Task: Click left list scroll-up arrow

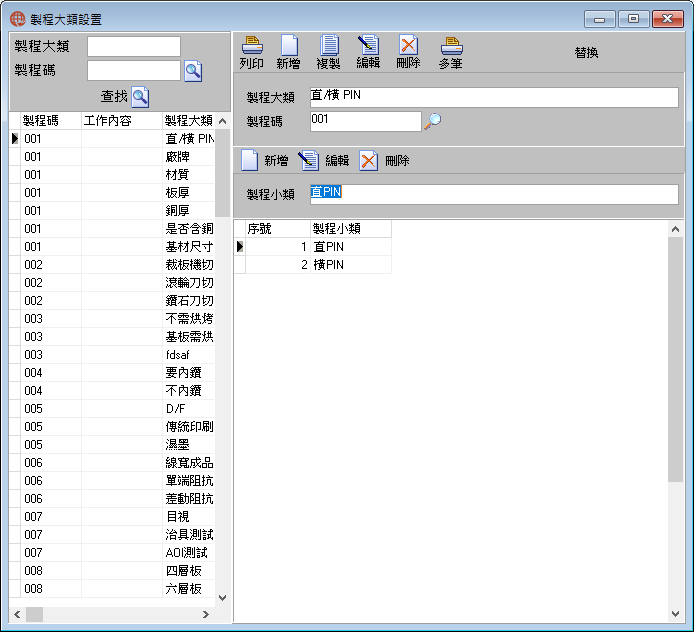Action: point(223,121)
